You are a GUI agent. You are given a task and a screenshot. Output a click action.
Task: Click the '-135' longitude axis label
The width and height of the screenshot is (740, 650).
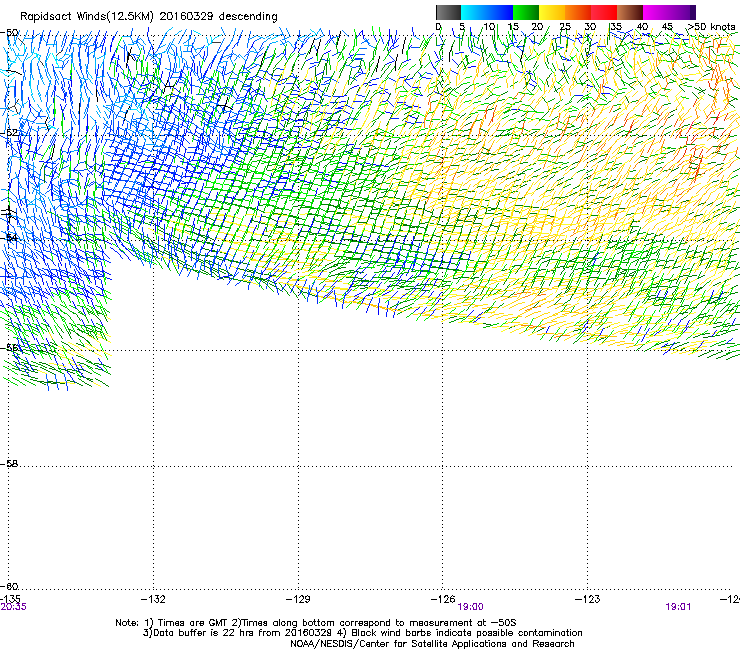click(x=10, y=599)
